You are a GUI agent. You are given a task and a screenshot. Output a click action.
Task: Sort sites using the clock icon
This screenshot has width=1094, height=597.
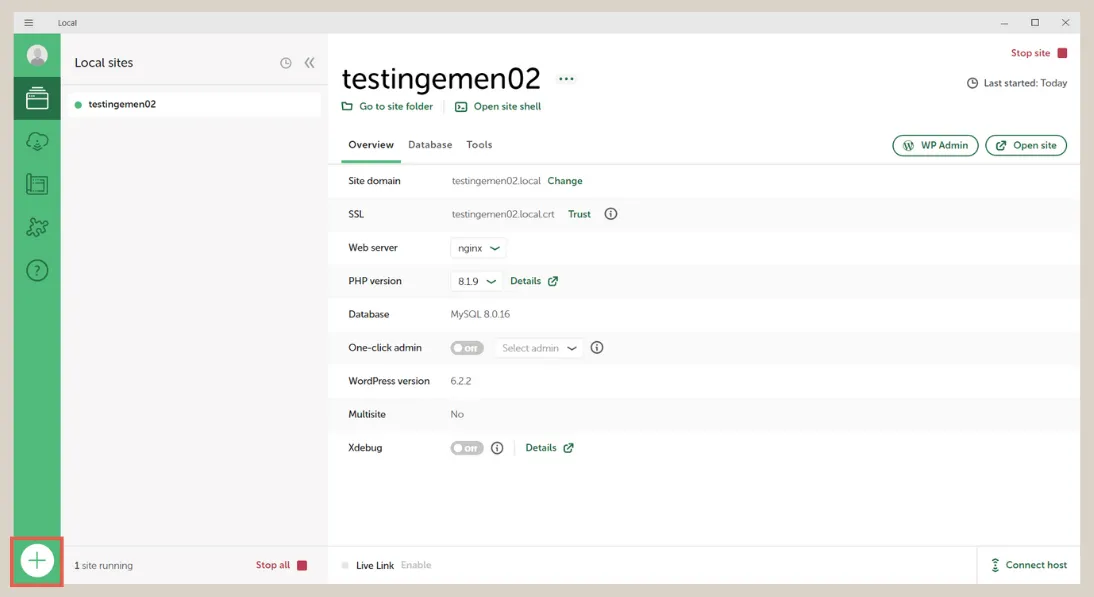286,63
